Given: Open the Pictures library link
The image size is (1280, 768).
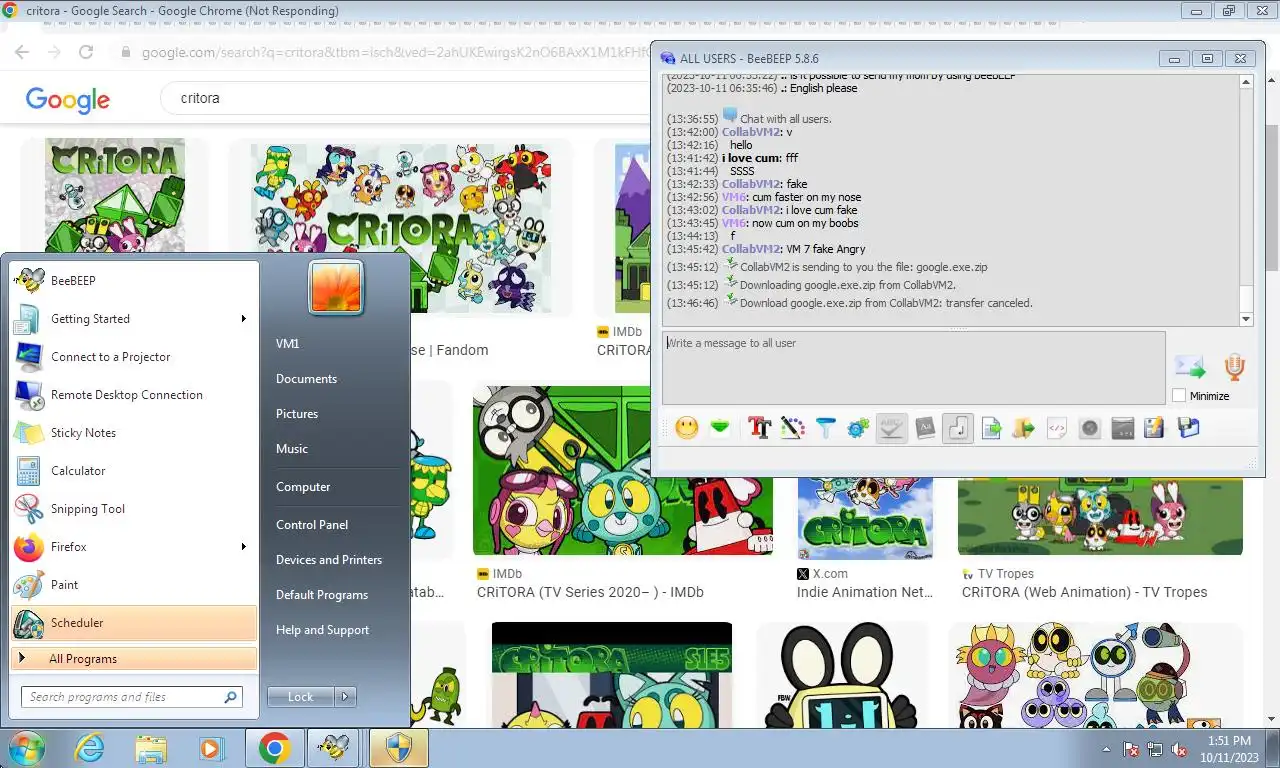Looking at the screenshot, I should 297,414.
